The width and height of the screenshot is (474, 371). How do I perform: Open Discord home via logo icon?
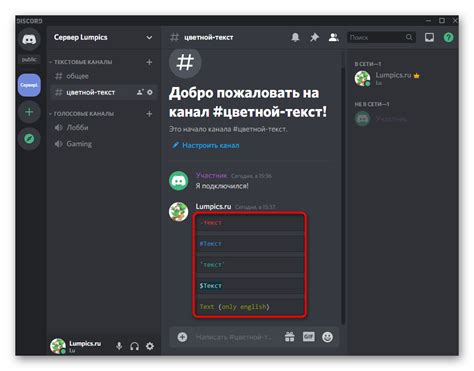click(x=29, y=40)
